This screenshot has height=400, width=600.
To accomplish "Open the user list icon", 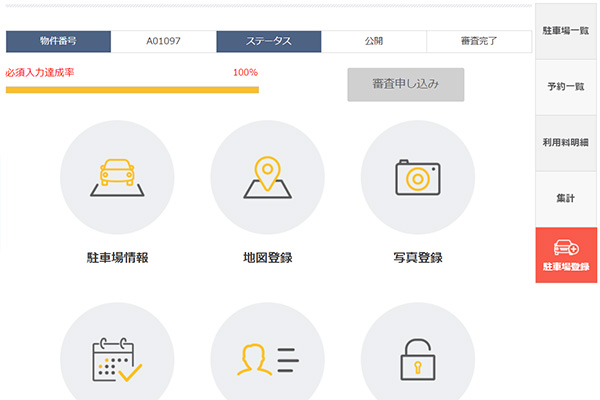I will click(267, 358).
